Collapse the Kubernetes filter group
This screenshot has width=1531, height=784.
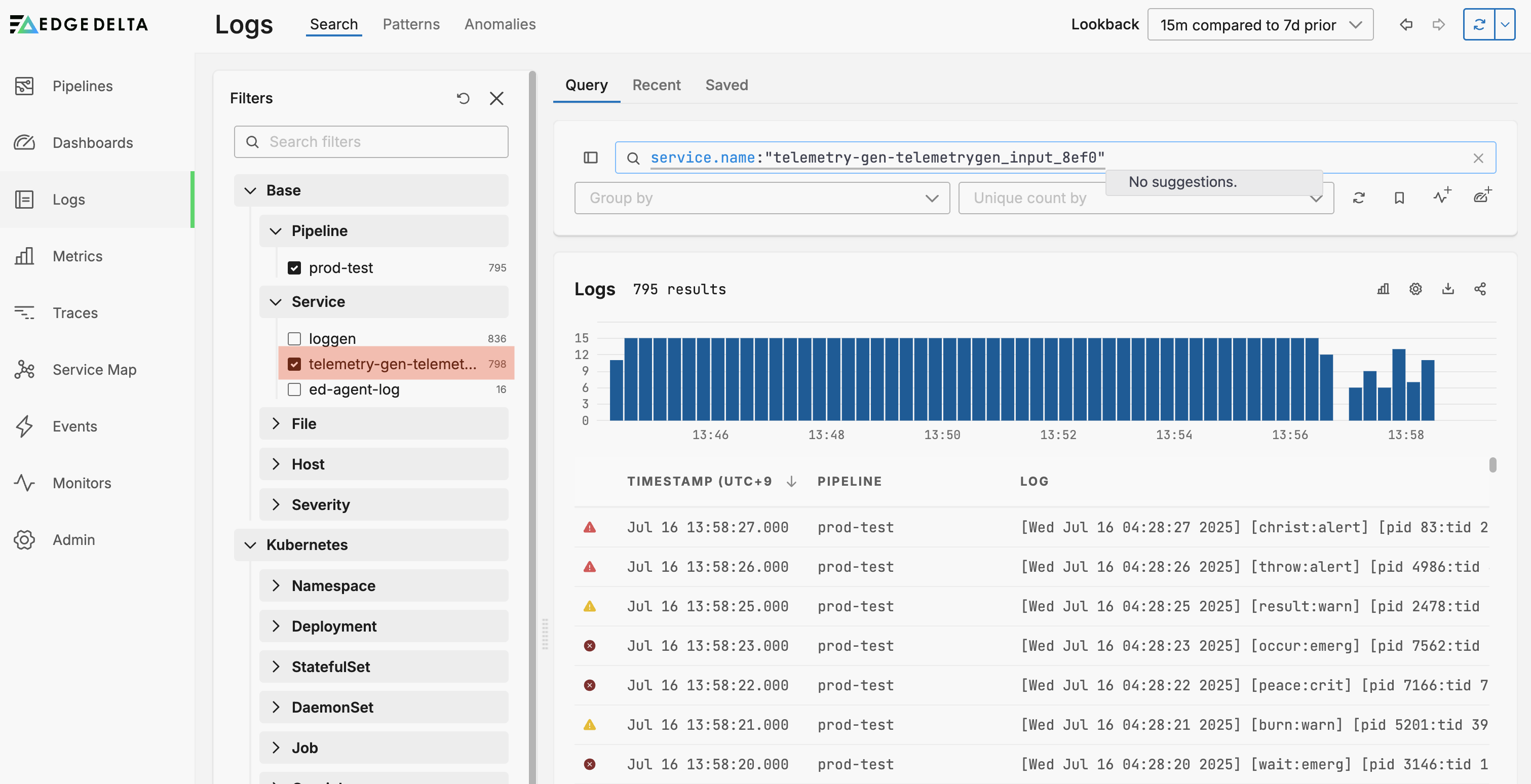(x=371, y=544)
